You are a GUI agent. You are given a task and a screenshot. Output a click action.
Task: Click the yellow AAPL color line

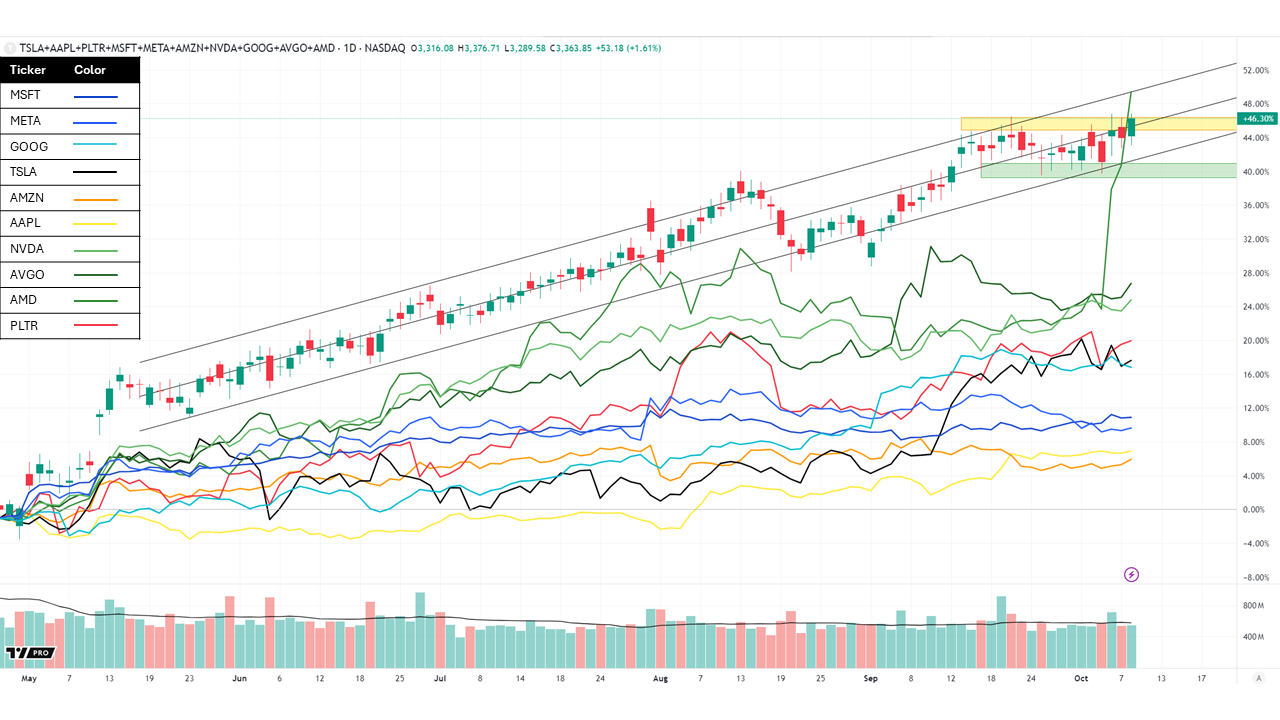click(x=96, y=225)
